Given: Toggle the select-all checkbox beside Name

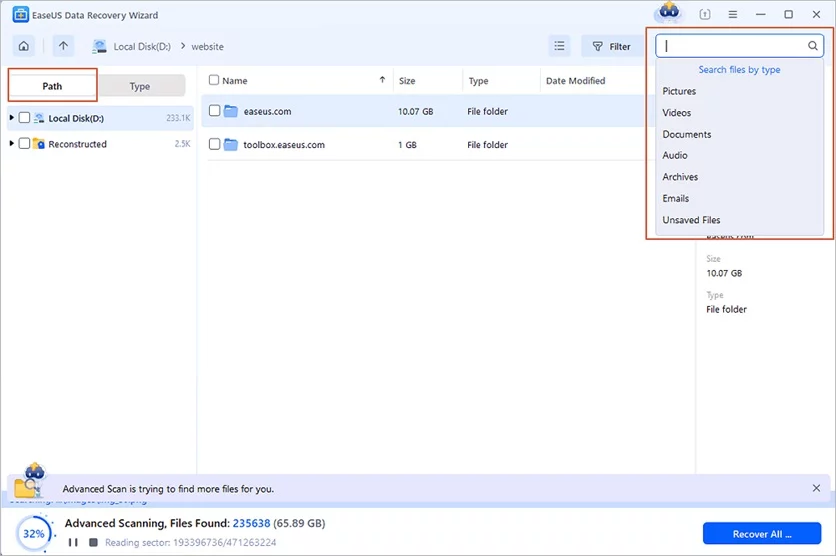Looking at the screenshot, I should [x=214, y=80].
